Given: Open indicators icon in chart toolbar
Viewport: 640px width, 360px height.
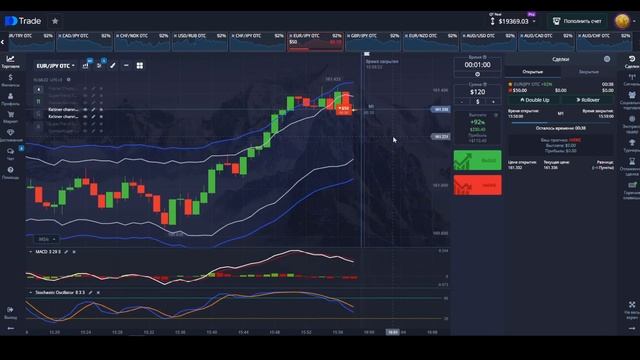Looking at the screenshot, I should [x=99, y=65].
